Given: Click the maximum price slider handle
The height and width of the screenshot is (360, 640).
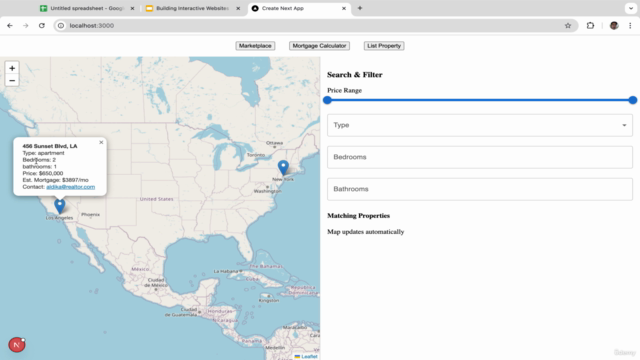Looking at the screenshot, I should 633,100.
